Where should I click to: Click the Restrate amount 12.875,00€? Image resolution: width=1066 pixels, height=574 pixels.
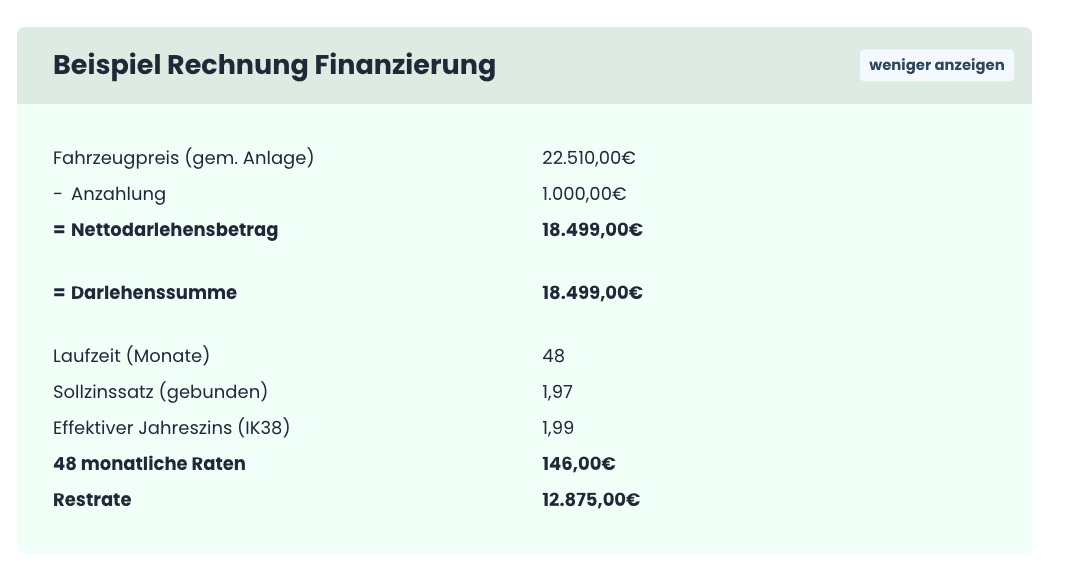[x=591, y=500]
